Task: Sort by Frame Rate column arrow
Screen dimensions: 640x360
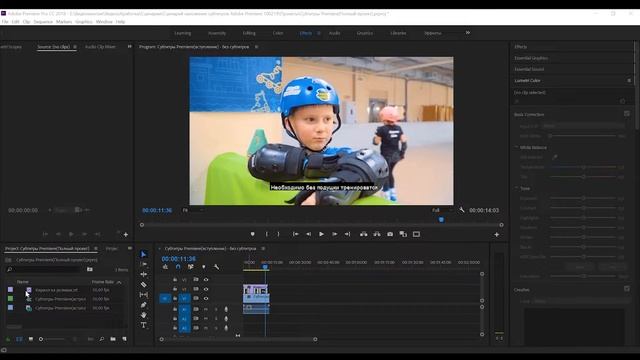Action: tap(119, 282)
